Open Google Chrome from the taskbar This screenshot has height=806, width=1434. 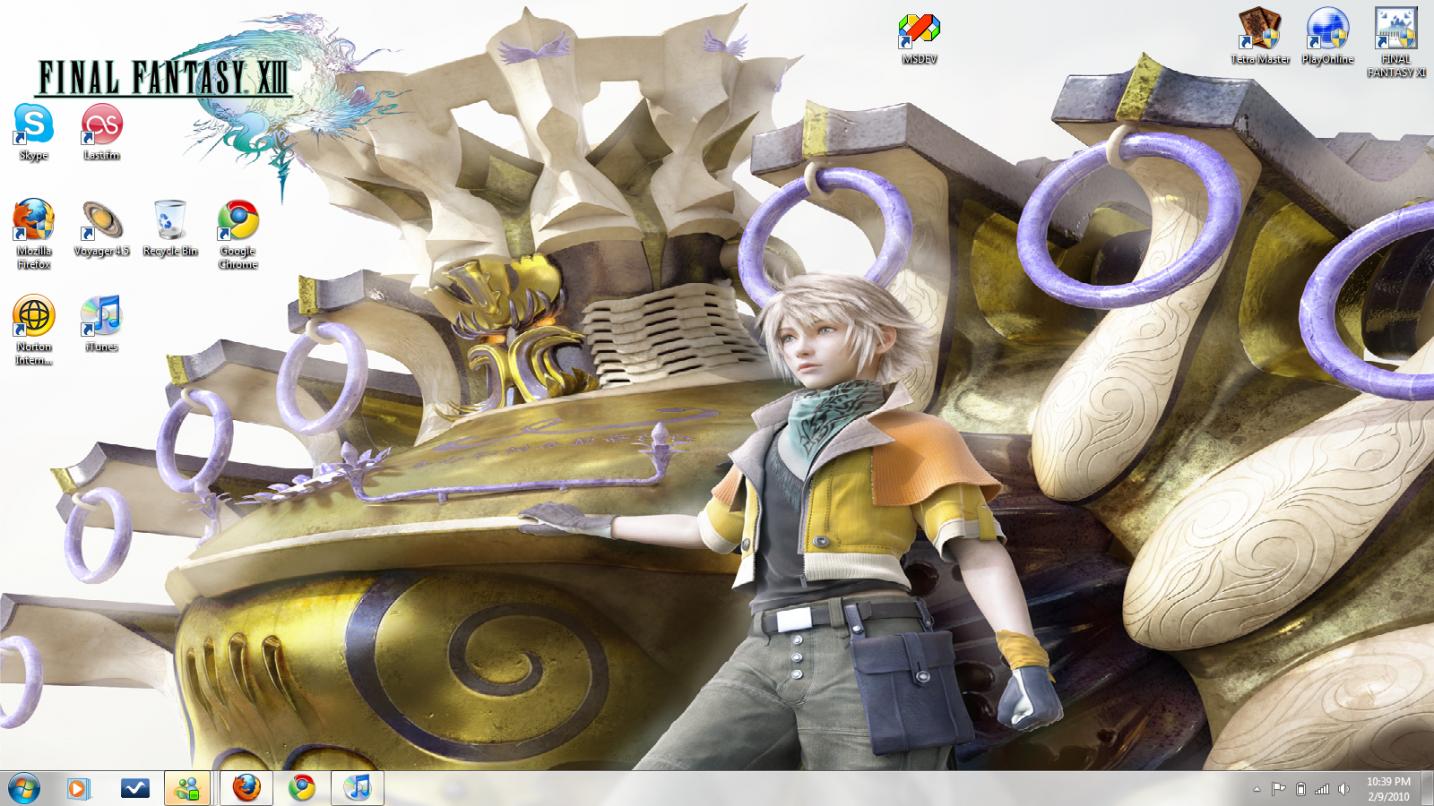click(x=302, y=788)
